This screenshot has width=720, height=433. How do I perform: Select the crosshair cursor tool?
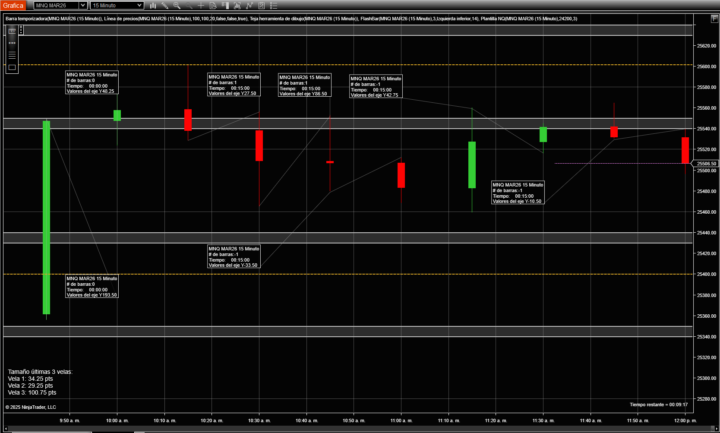point(201,6)
